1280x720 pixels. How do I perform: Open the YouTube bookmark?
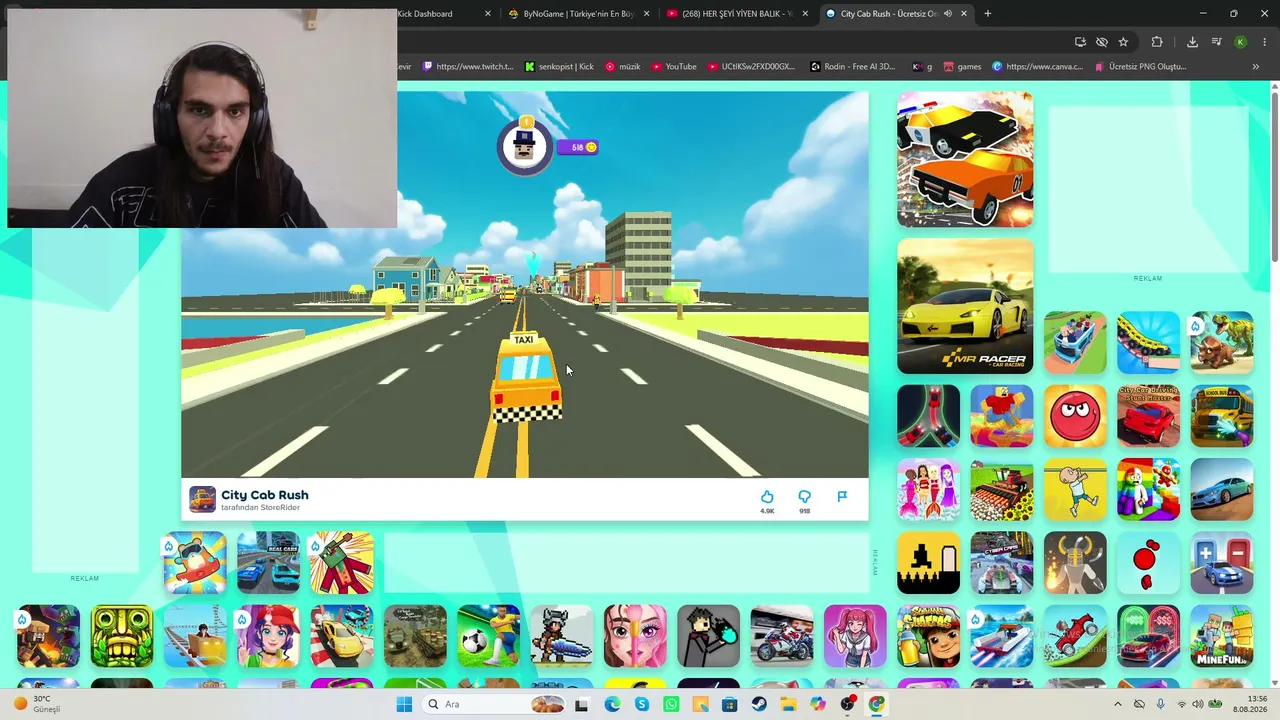tap(674, 67)
